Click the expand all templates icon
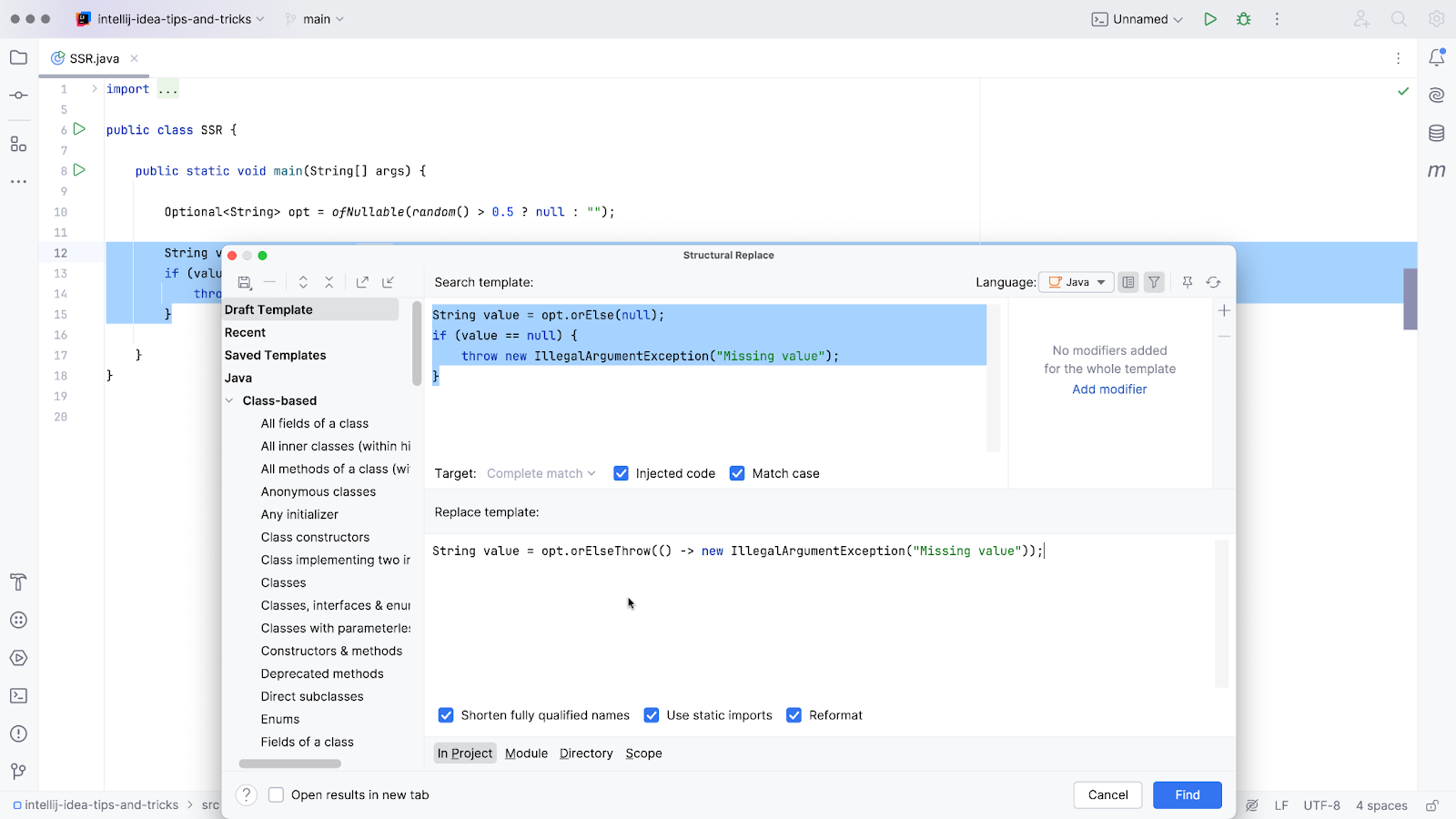This screenshot has width=1456, height=819. pyautogui.click(x=303, y=282)
